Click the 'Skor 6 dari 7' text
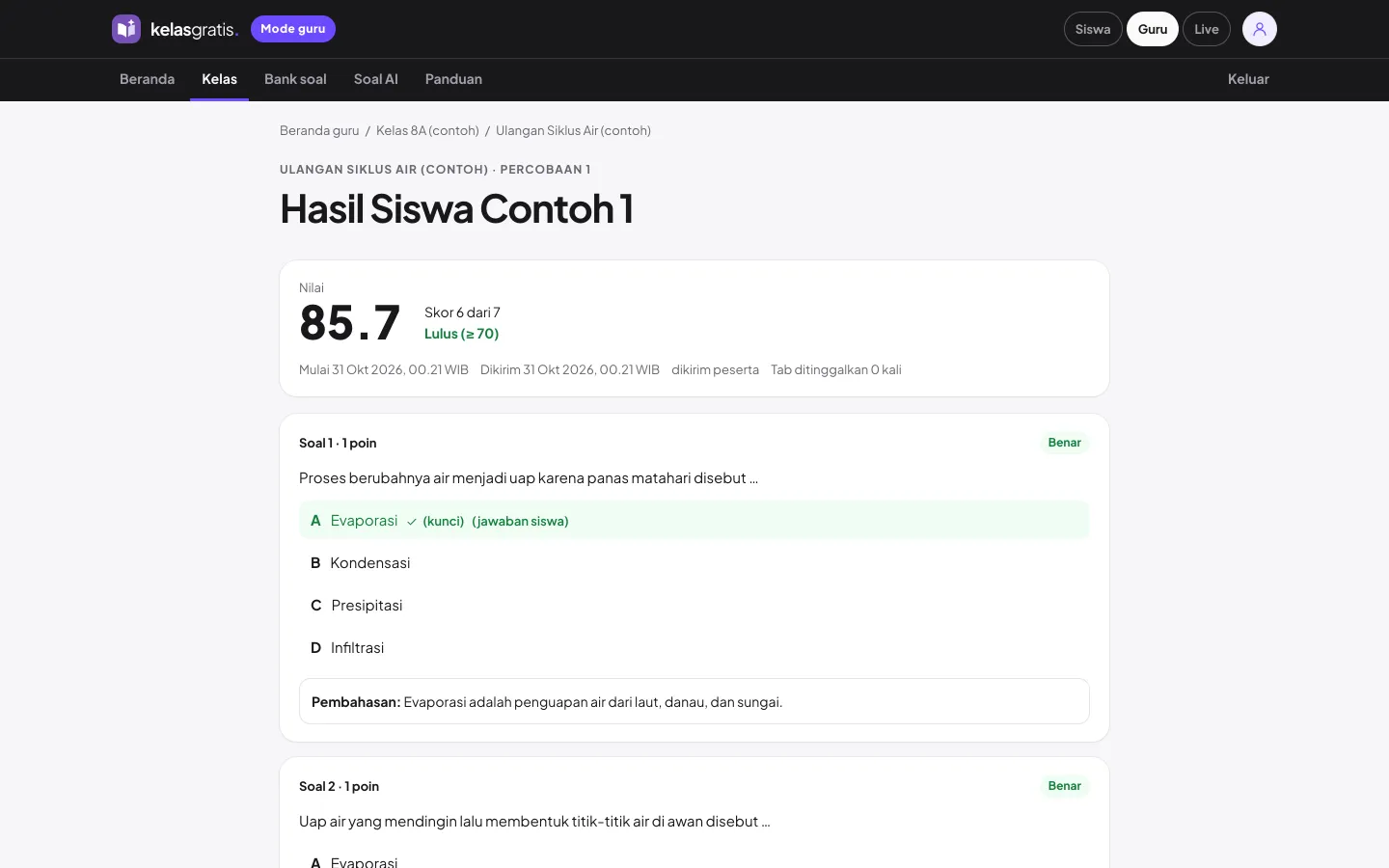 point(462,312)
